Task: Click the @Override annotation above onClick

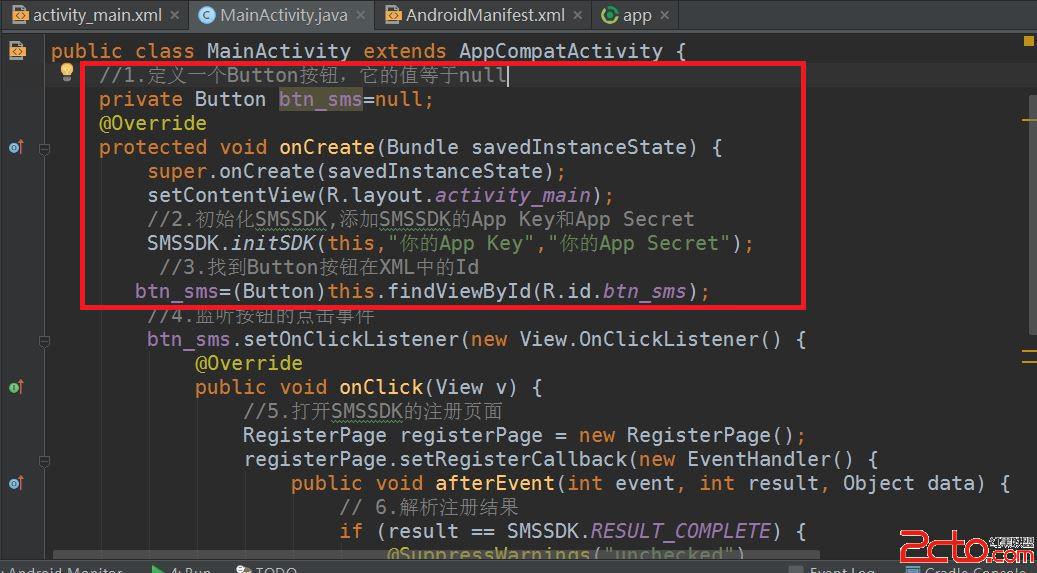Action: coord(249,363)
